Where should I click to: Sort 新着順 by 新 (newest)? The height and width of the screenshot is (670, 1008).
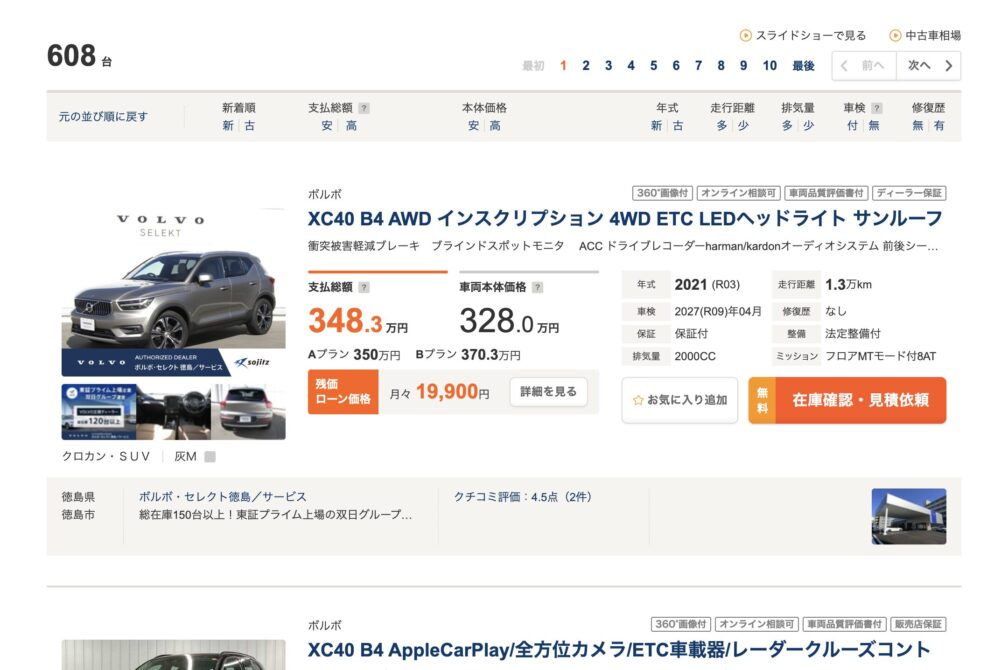click(x=228, y=126)
